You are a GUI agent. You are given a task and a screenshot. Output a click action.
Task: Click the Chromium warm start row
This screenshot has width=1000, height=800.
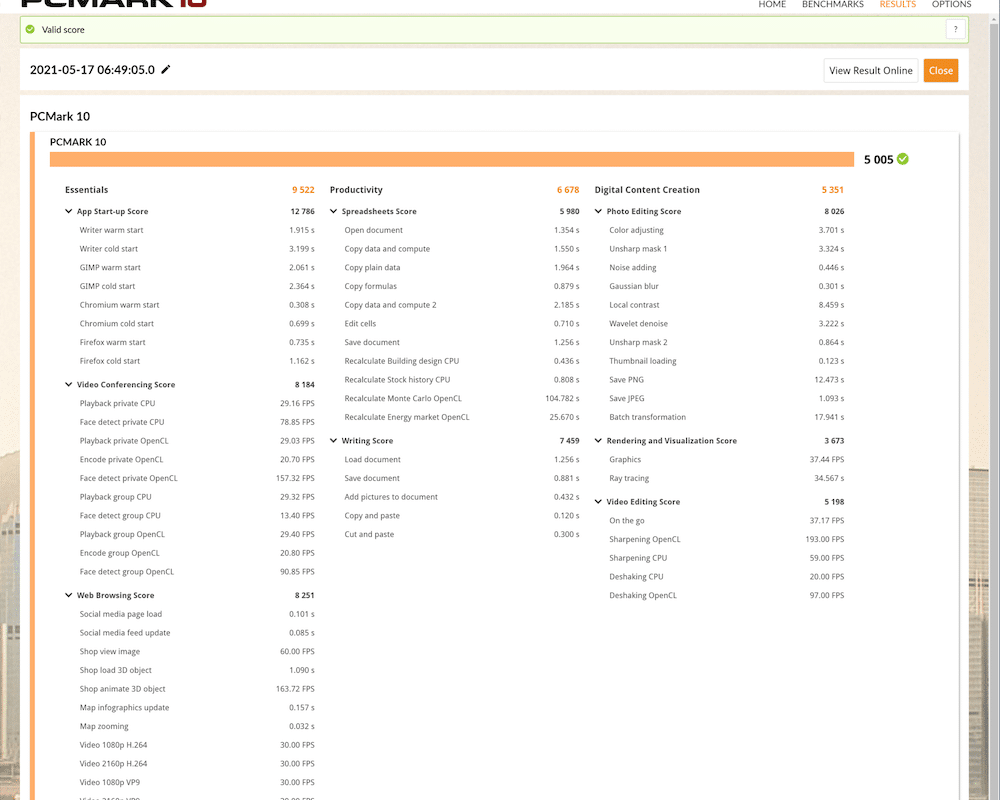(197, 305)
